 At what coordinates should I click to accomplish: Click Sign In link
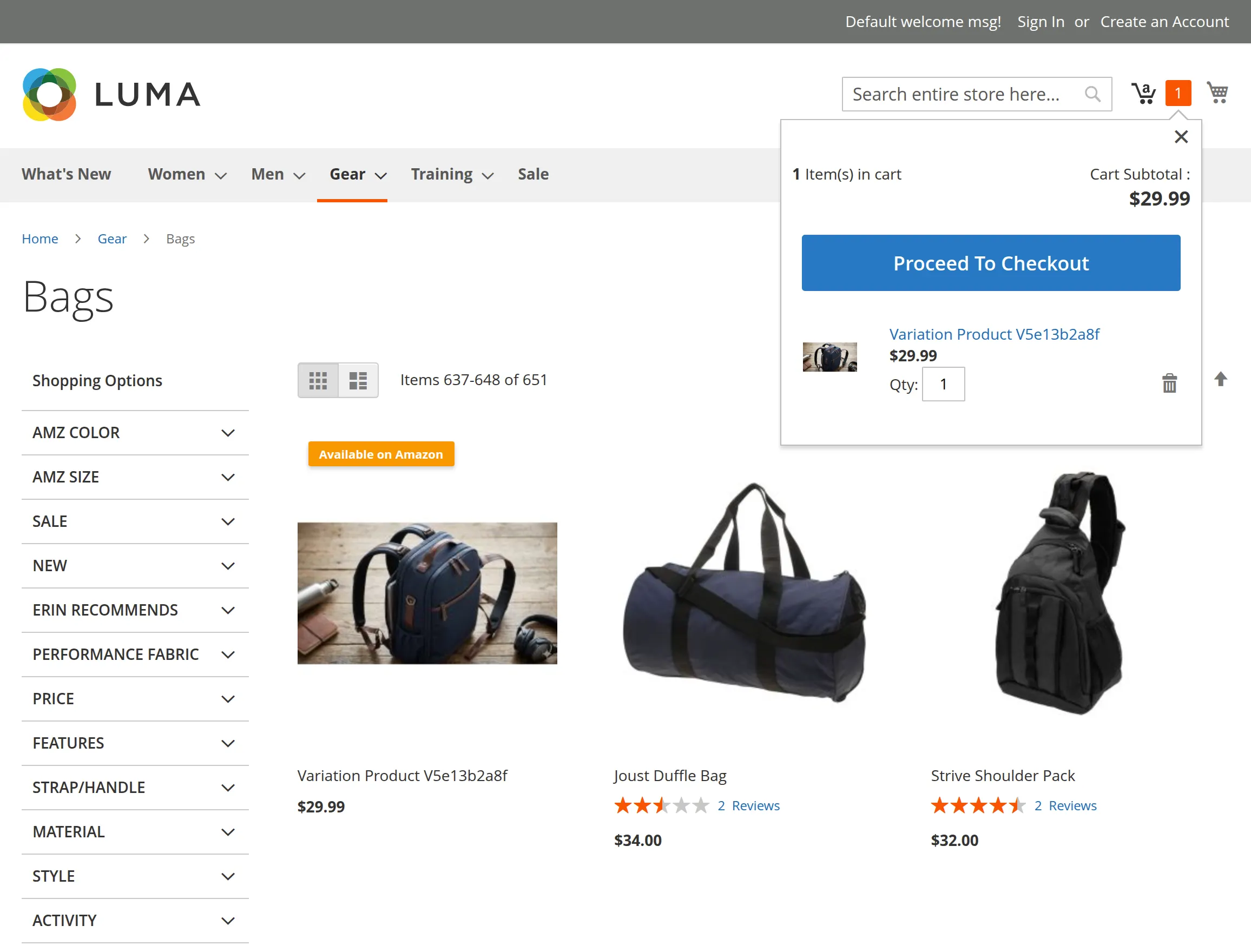click(1041, 22)
